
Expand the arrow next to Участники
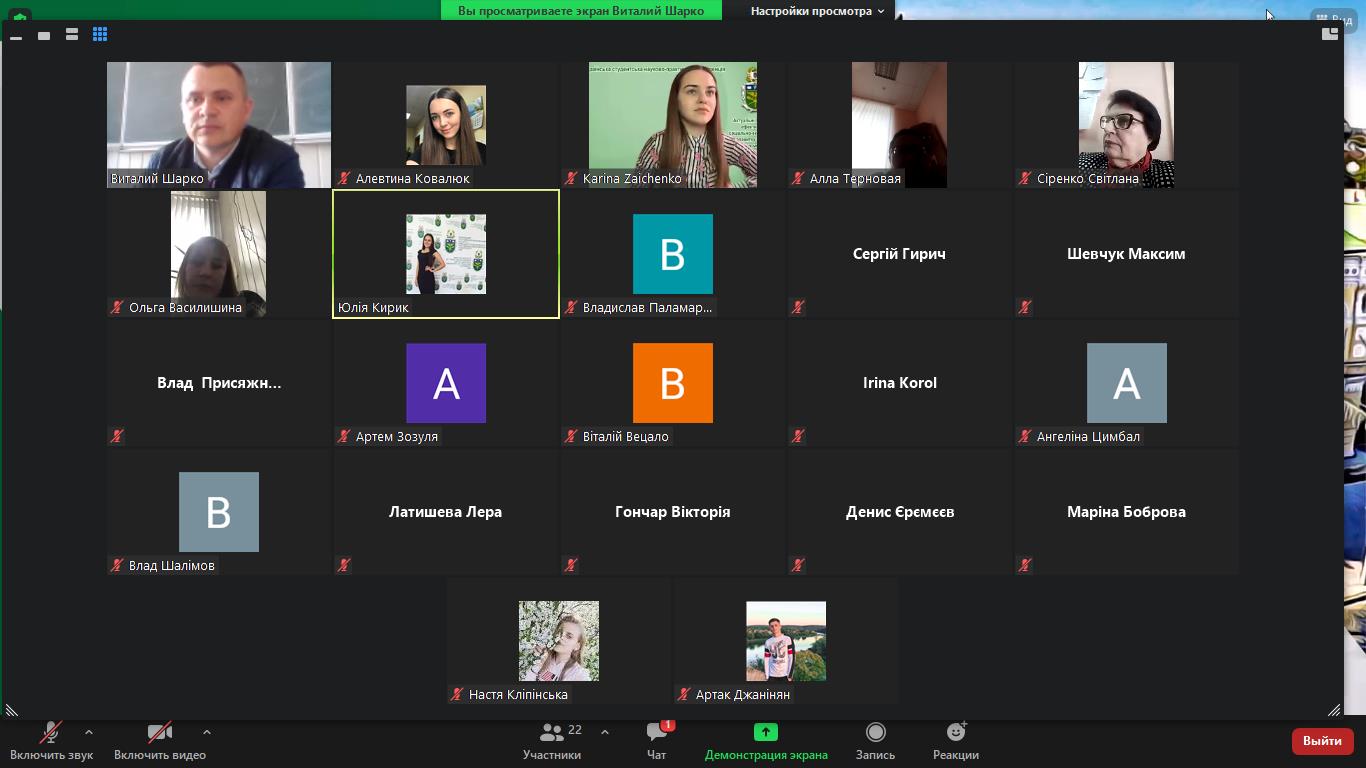(x=605, y=732)
